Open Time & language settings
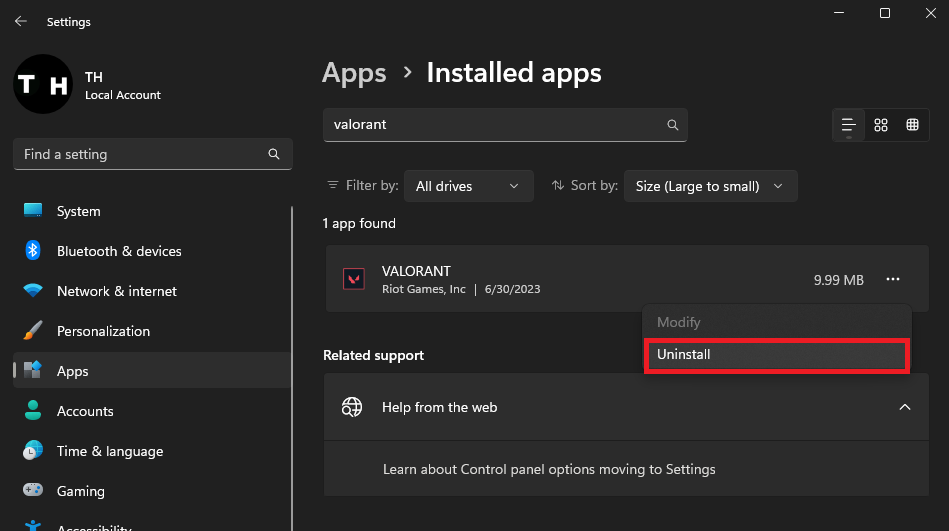This screenshot has width=949, height=531. [x=109, y=451]
